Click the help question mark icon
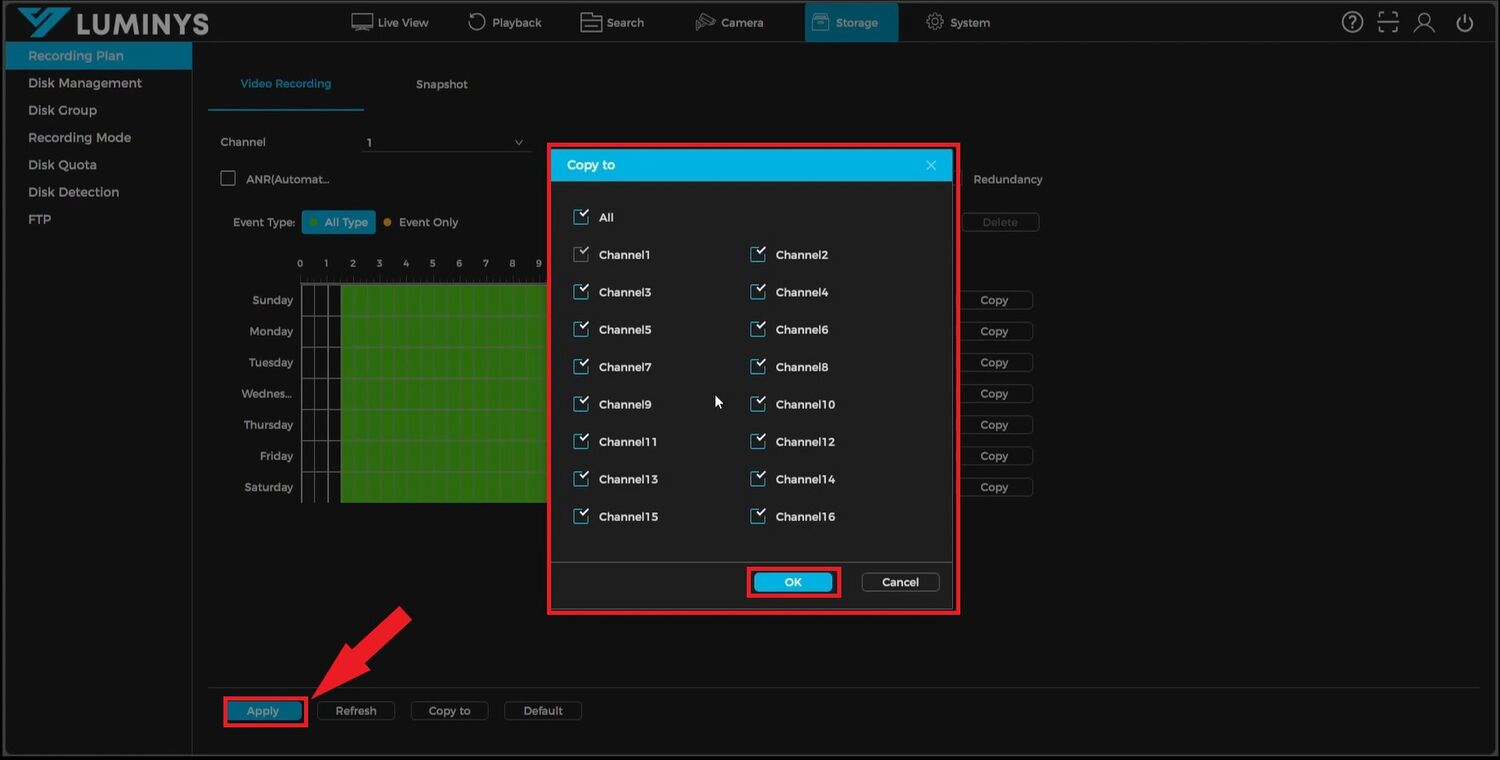The width and height of the screenshot is (1500, 760). coord(1352,22)
